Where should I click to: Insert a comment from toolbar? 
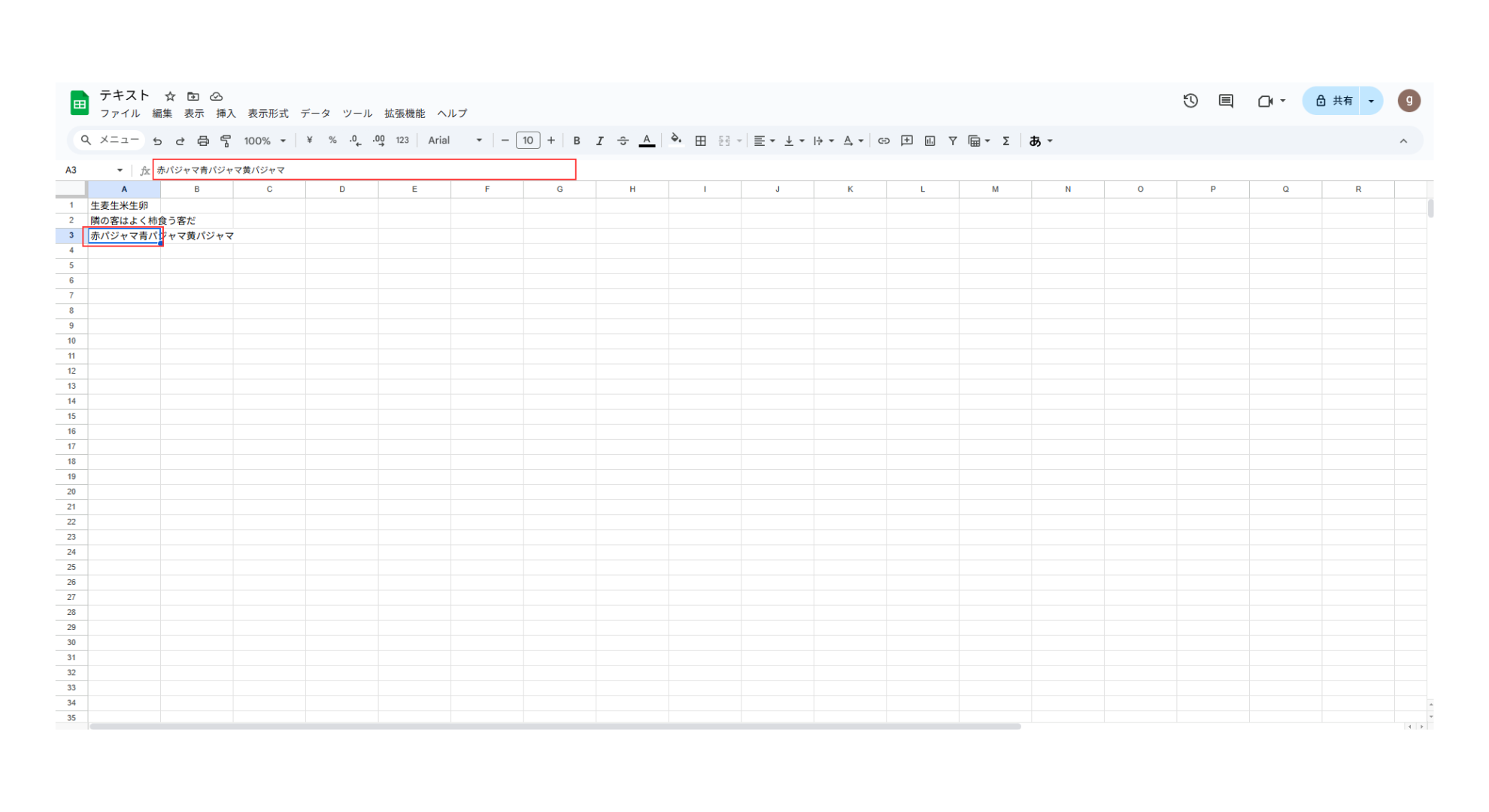(x=907, y=141)
